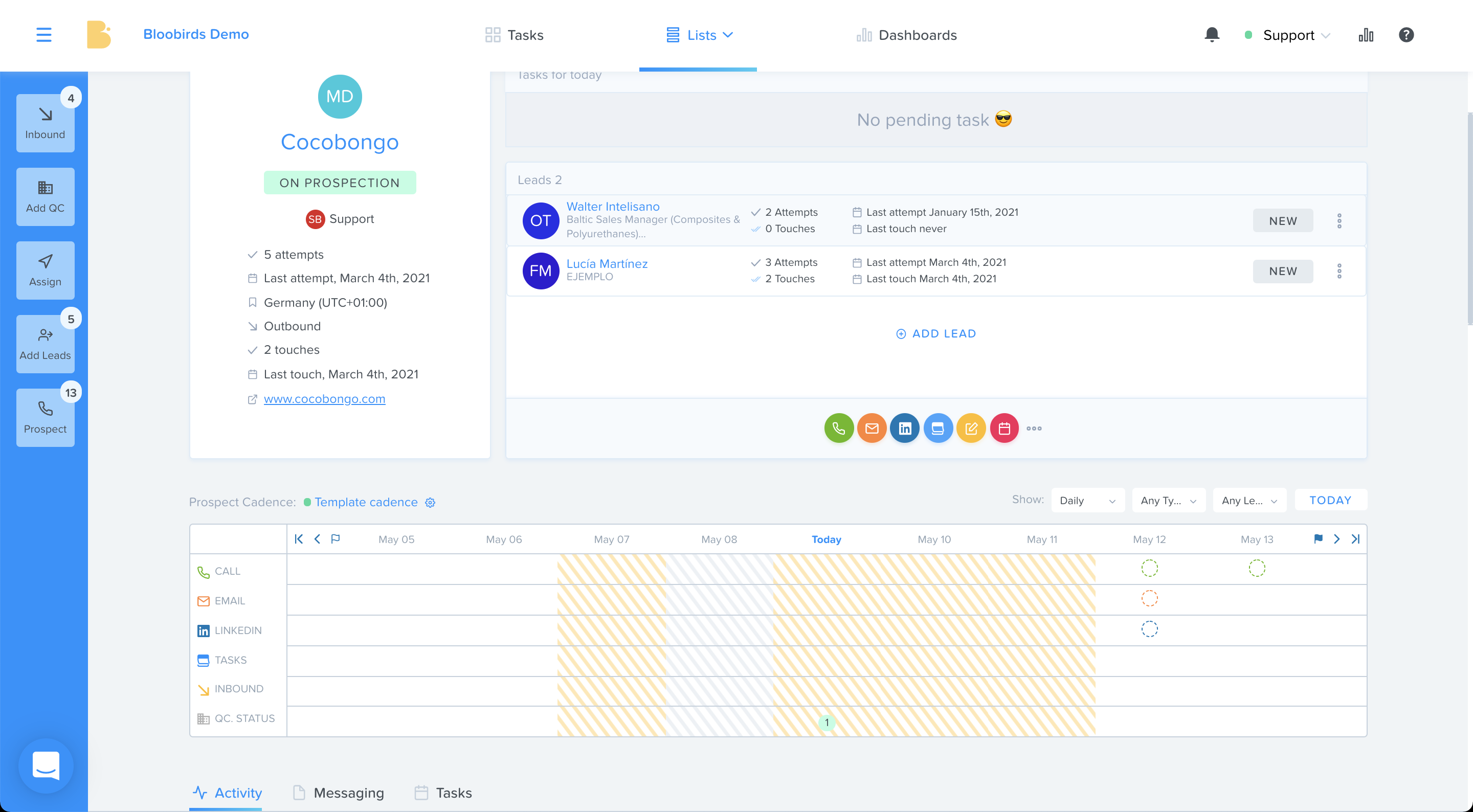This screenshot has width=1473, height=812.
Task: Click the 'Germany (UTC+01:00)' text
Action: pos(325,303)
